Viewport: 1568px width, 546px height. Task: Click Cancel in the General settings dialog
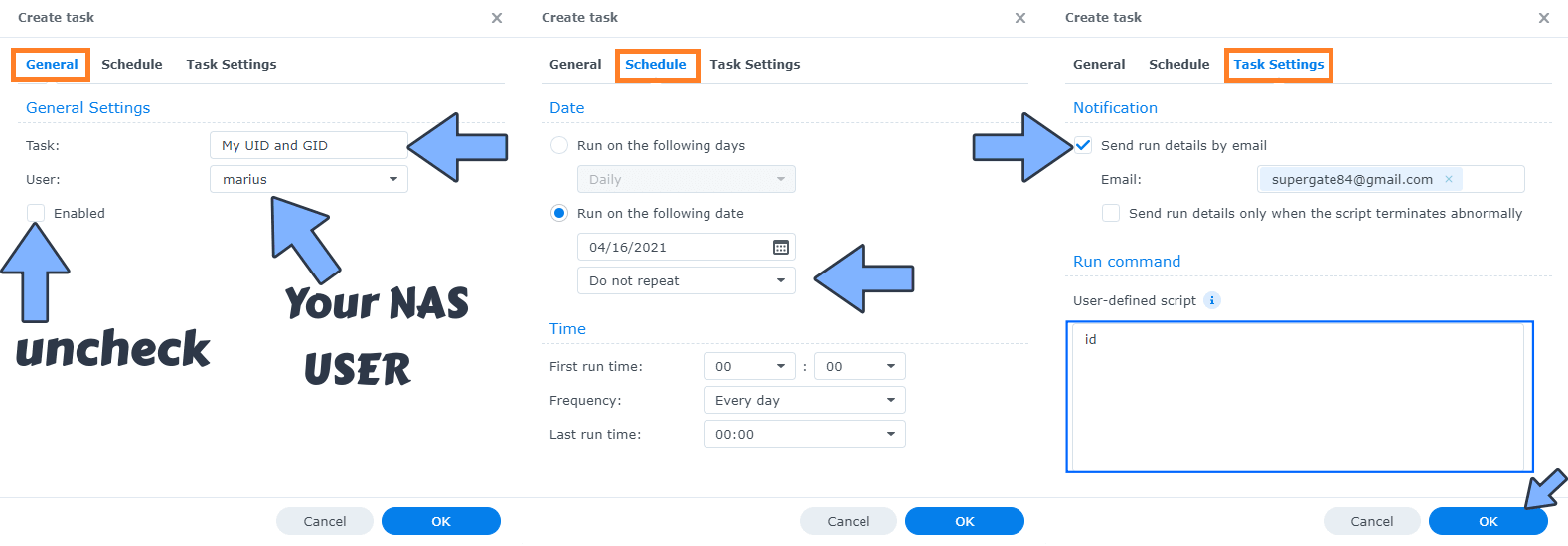point(325,521)
